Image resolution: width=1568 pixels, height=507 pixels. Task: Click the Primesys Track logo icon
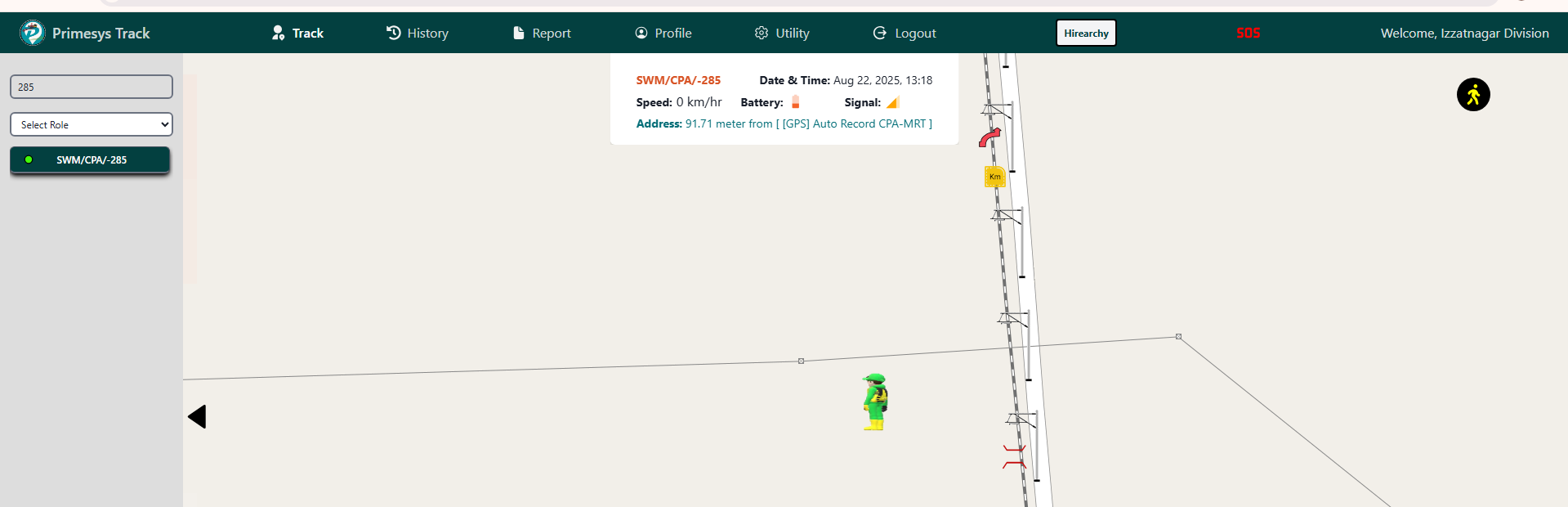[32, 33]
